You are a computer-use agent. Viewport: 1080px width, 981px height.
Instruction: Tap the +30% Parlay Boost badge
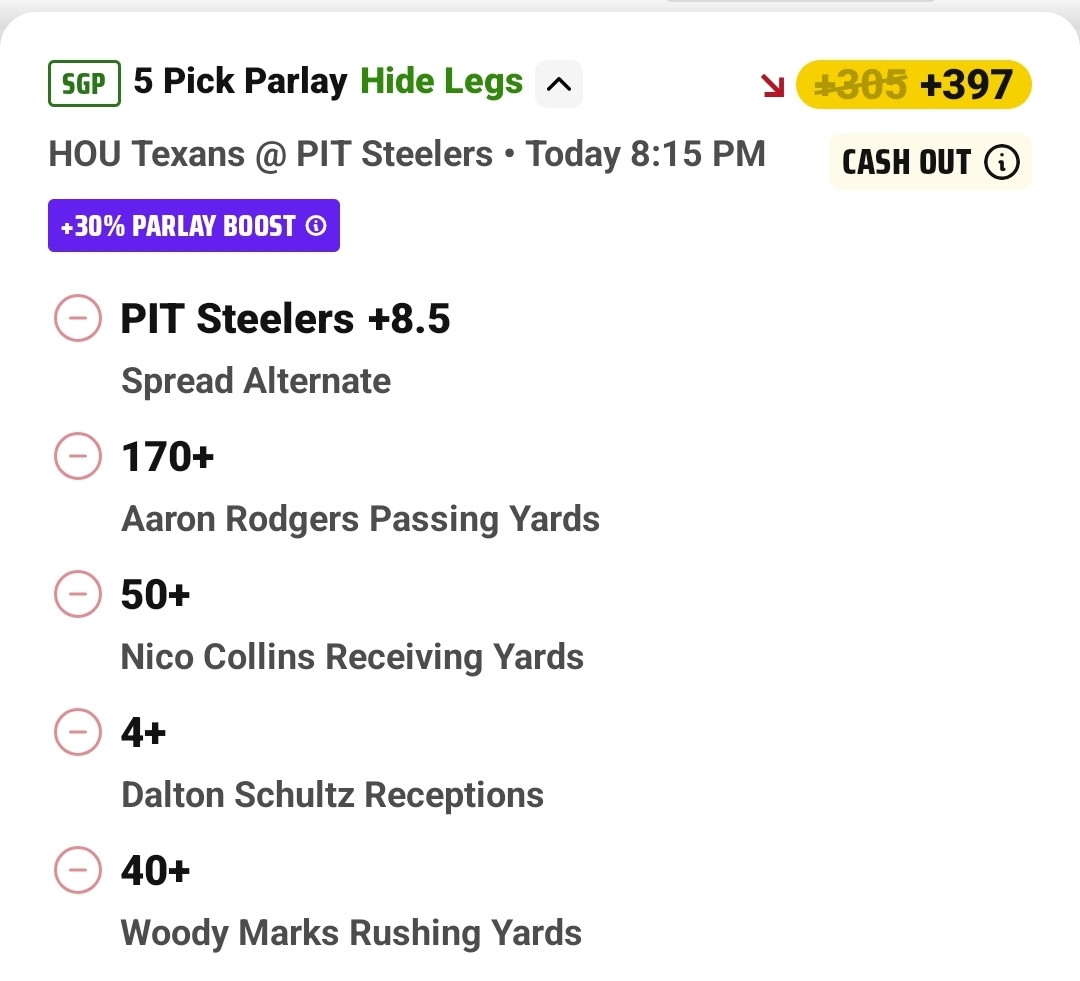(x=182, y=226)
